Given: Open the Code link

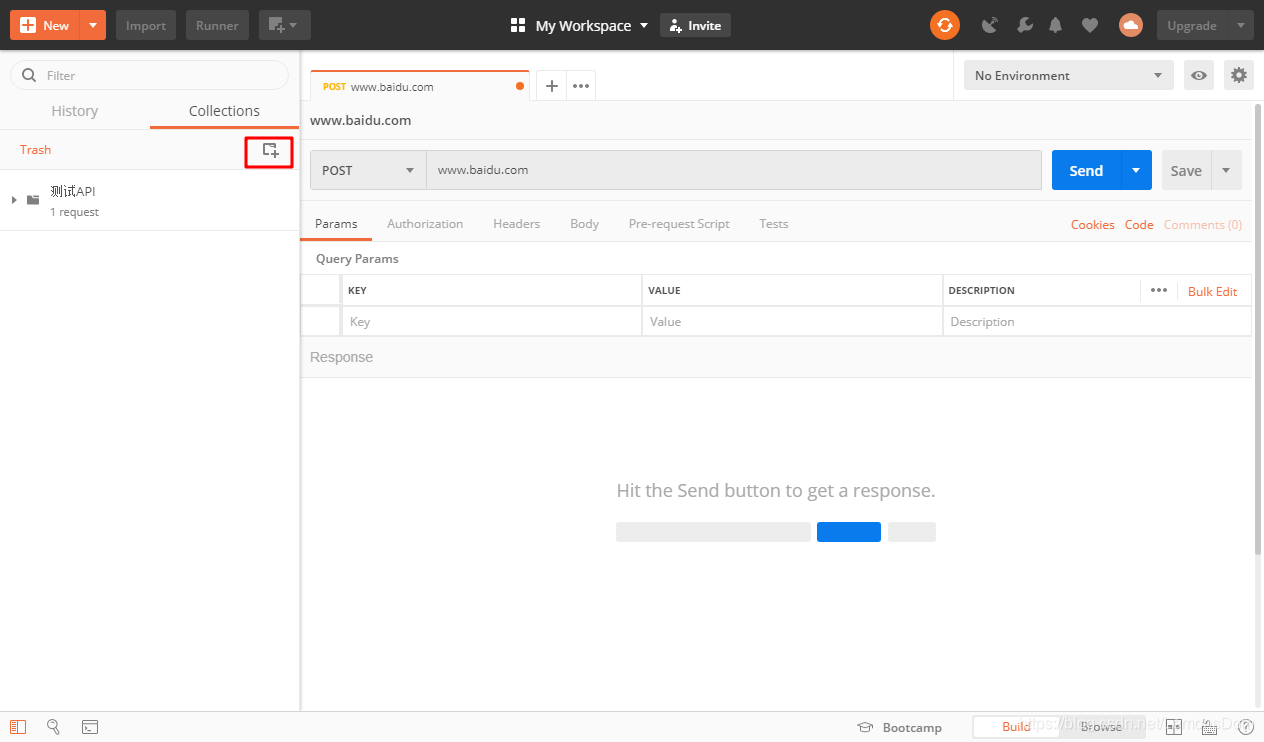Looking at the screenshot, I should tap(1139, 225).
